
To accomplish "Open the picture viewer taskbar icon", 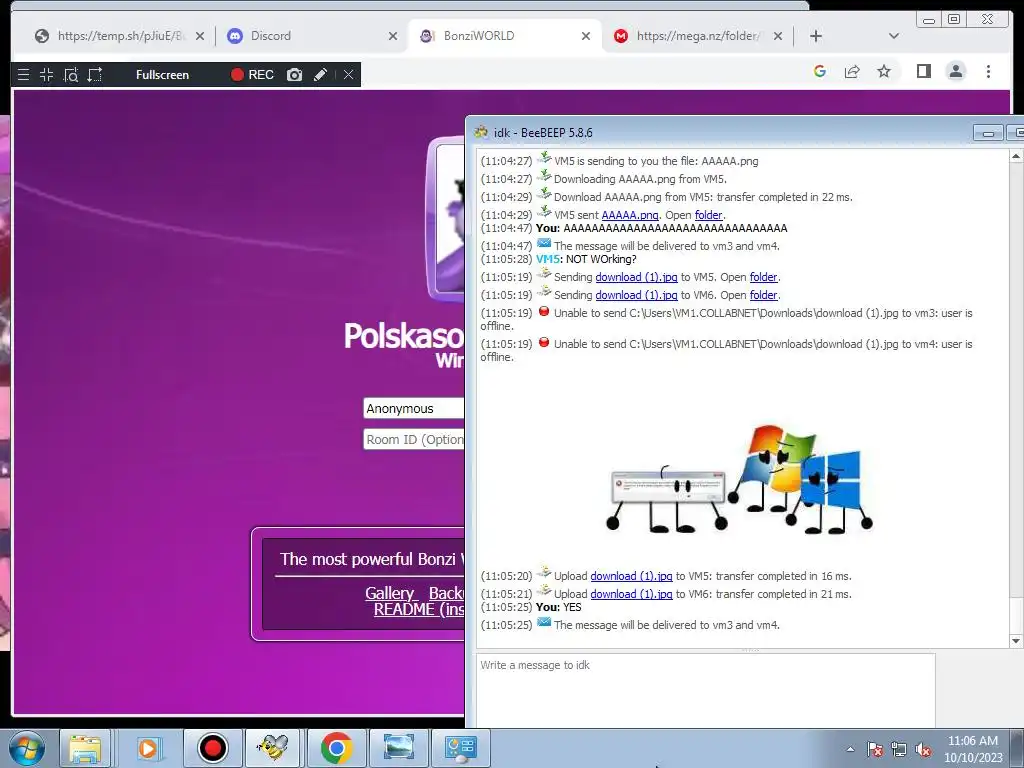I will click(399, 748).
